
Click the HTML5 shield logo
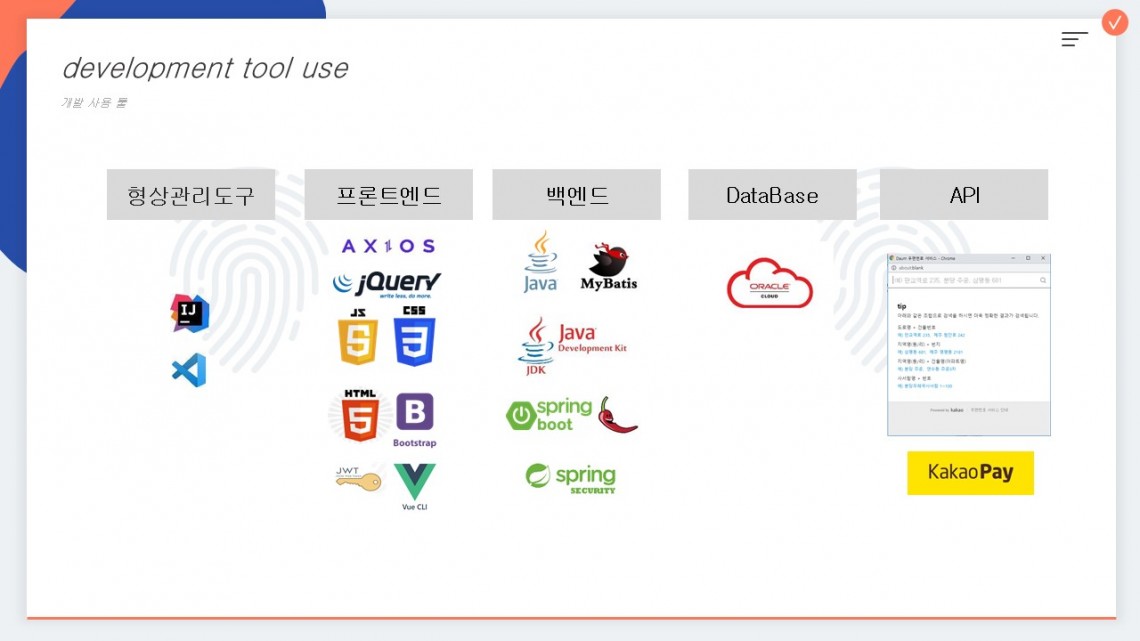coord(360,416)
